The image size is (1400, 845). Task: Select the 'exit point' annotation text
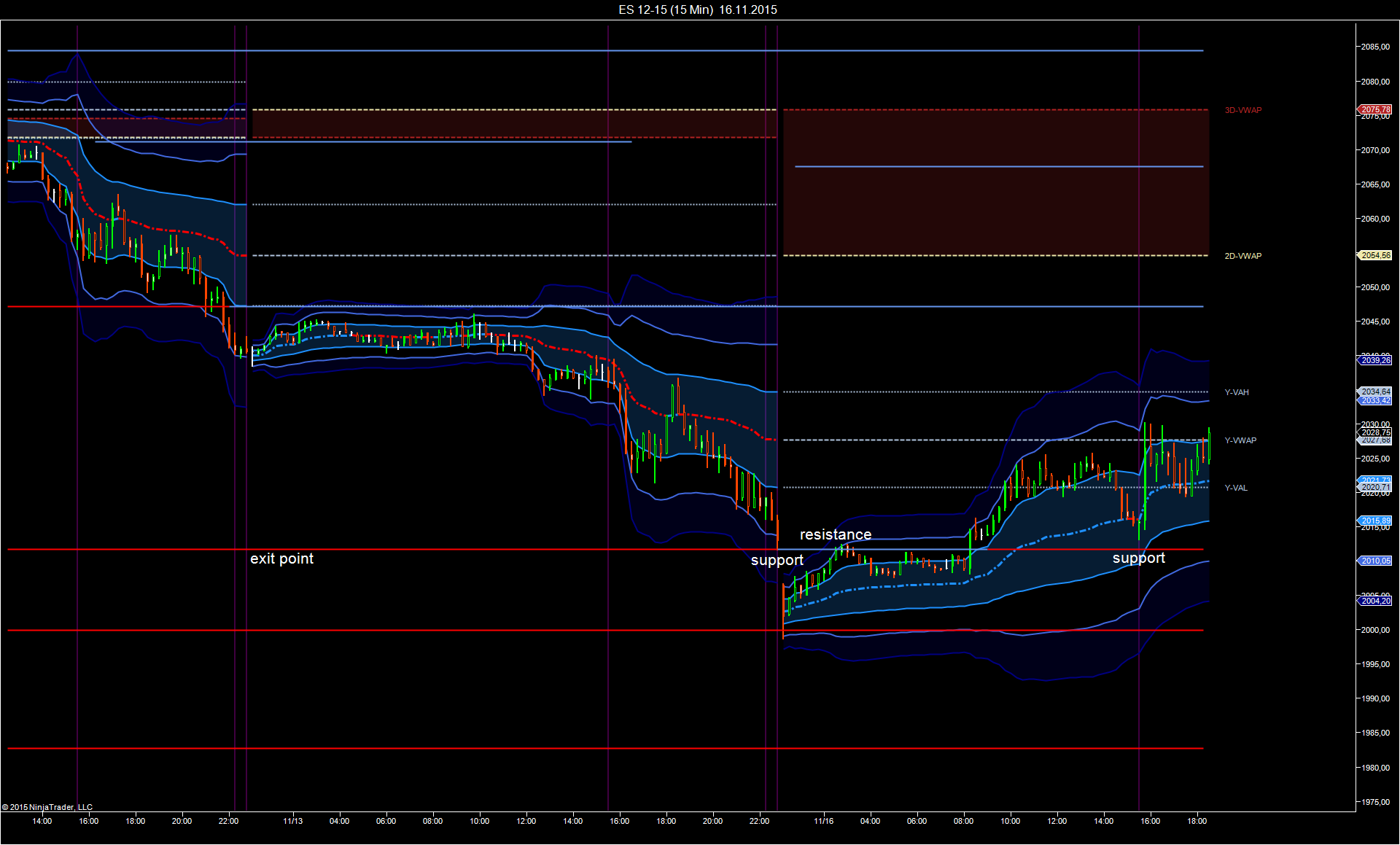pyautogui.click(x=281, y=558)
